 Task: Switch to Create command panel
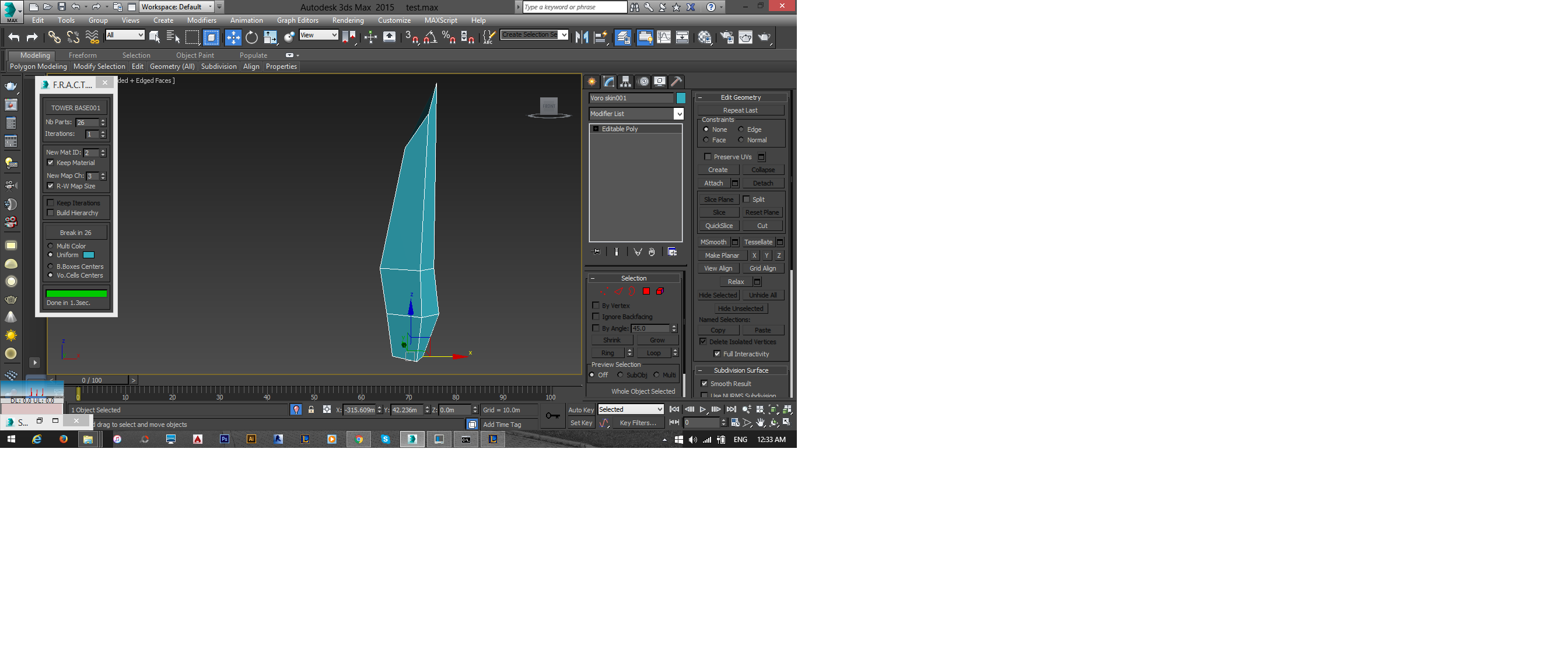[x=591, y=82]
